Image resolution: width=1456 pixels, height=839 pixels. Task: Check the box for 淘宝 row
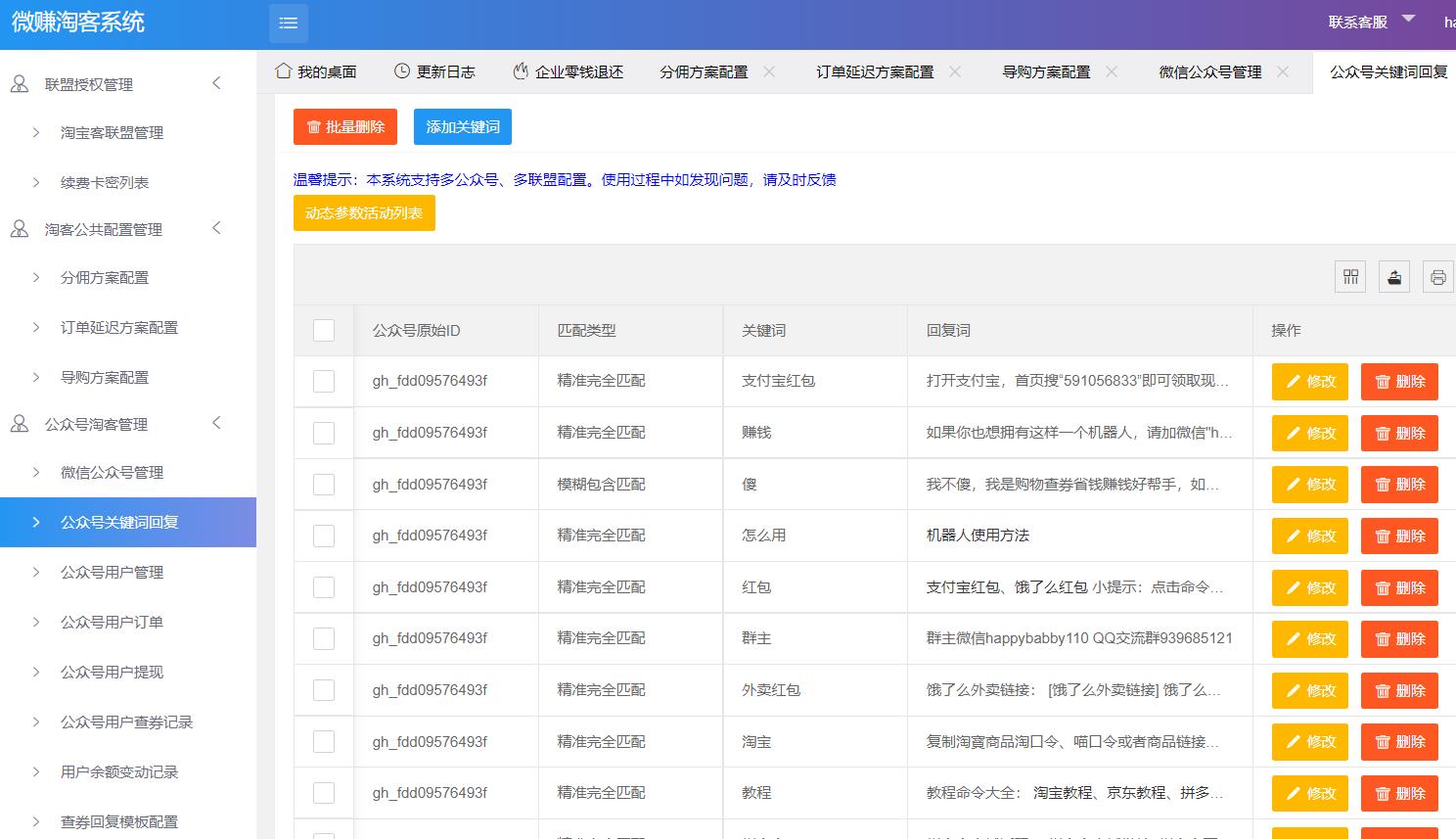pos(324,741)
